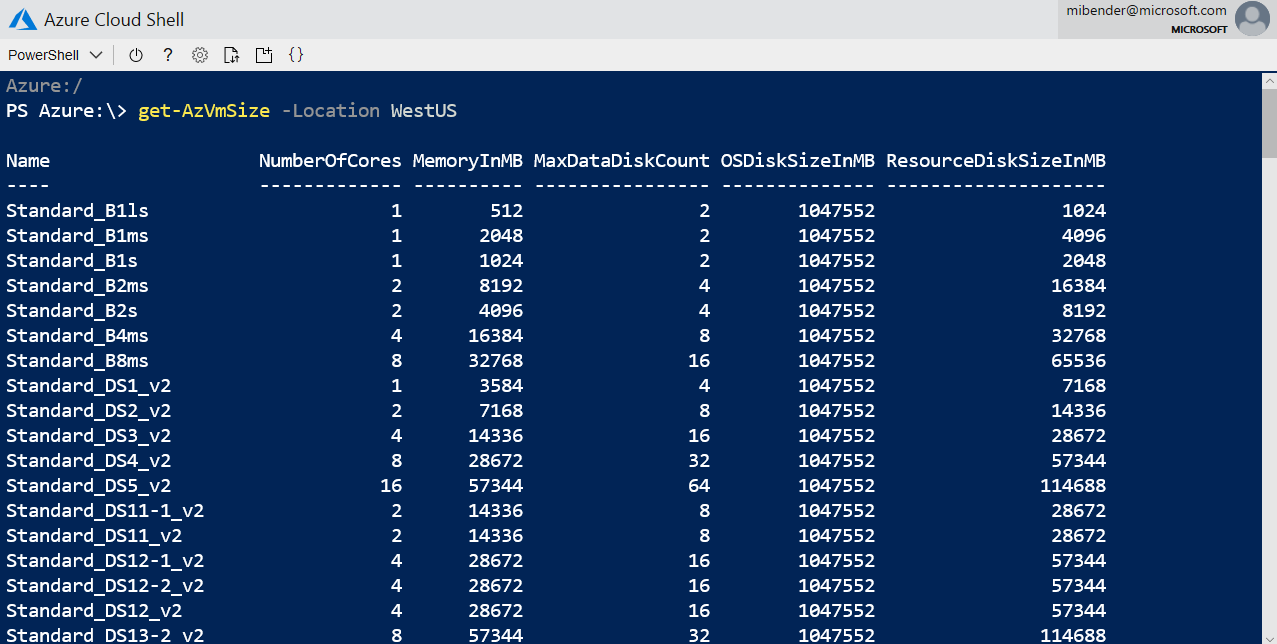The image size is (1277, 644).
Task: Click memory value 16384 in Standard_B4ms row
Action: click(x=495, y=336)
